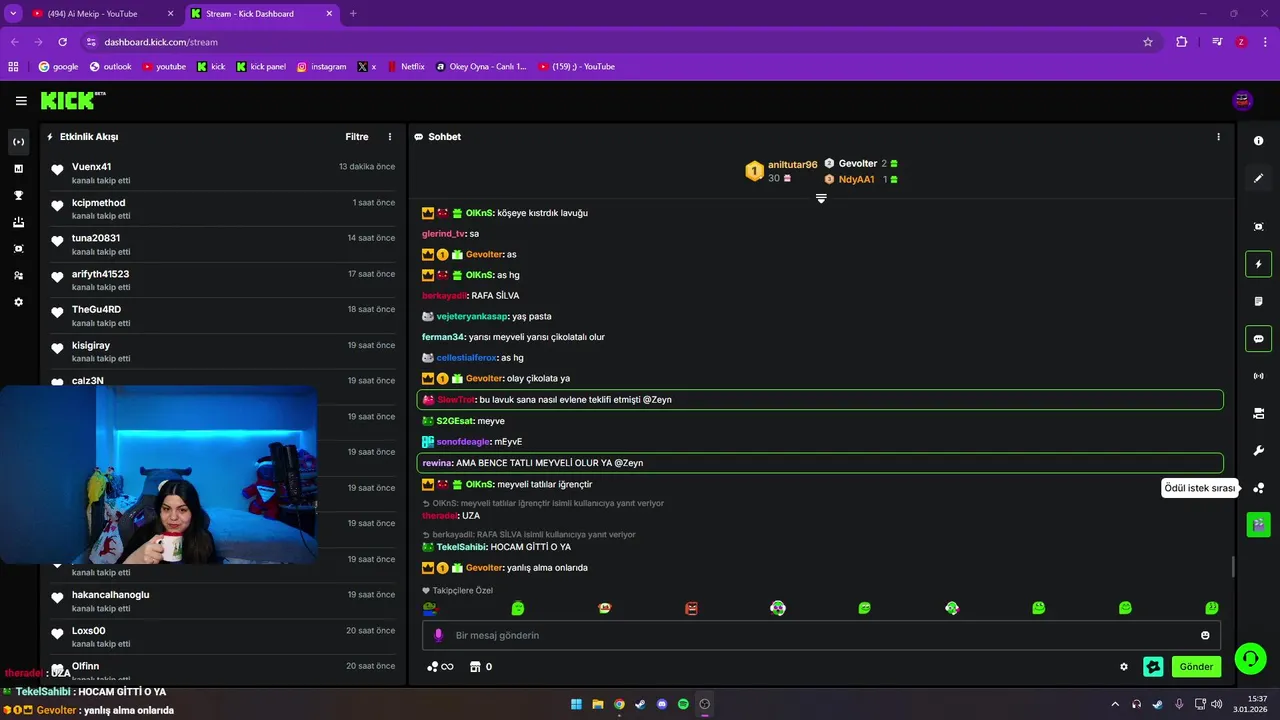Select the Stream - Kick Dashboard tab

click(x=262, y=14)
